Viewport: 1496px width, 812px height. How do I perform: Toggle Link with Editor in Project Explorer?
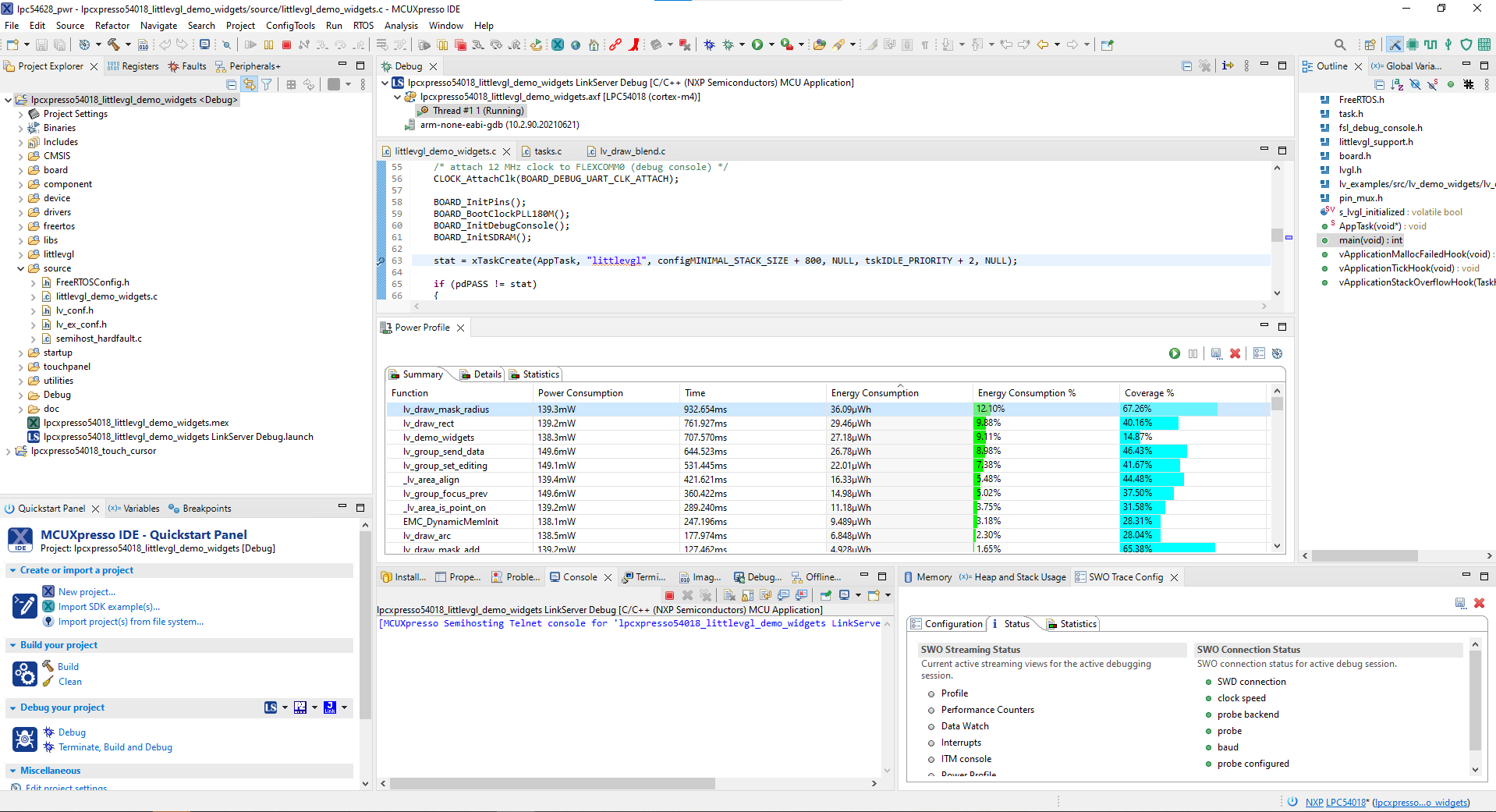point(249,84)
